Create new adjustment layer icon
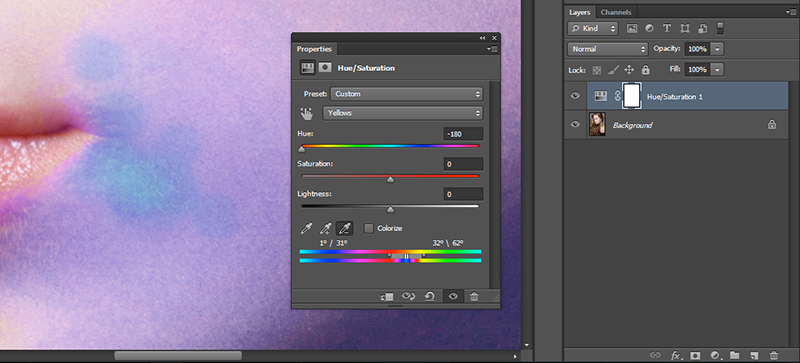This screenshot has width=800, height=363. (715, 355)
